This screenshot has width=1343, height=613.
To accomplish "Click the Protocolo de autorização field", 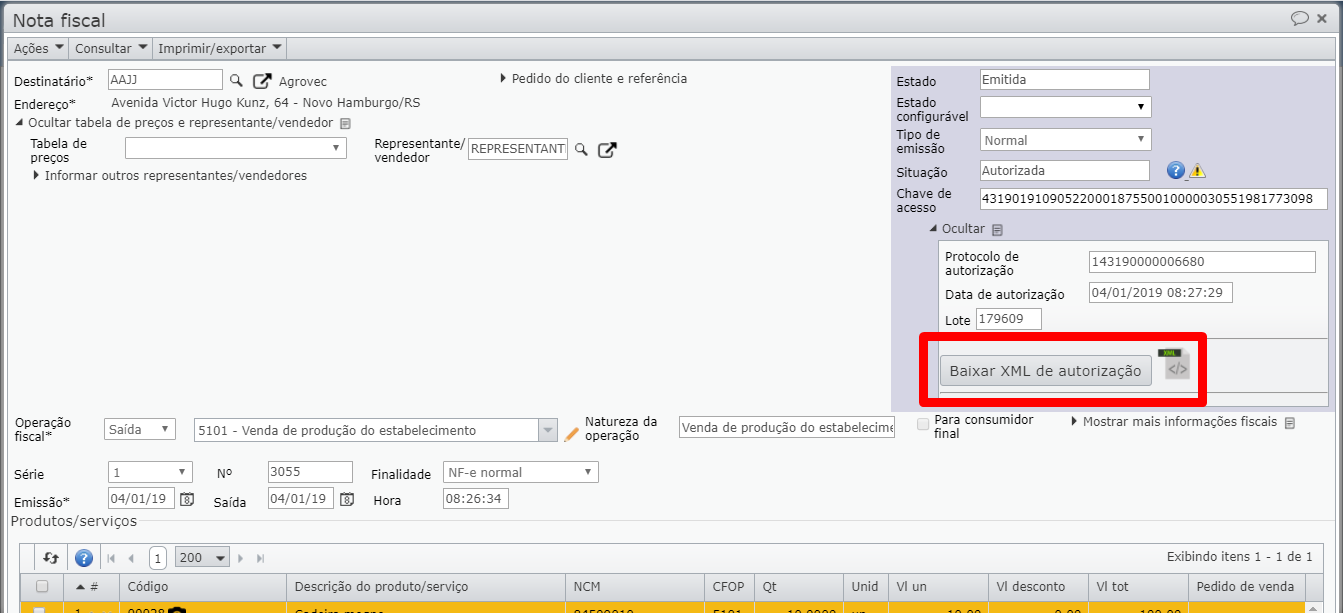I will coord(1202,262).
